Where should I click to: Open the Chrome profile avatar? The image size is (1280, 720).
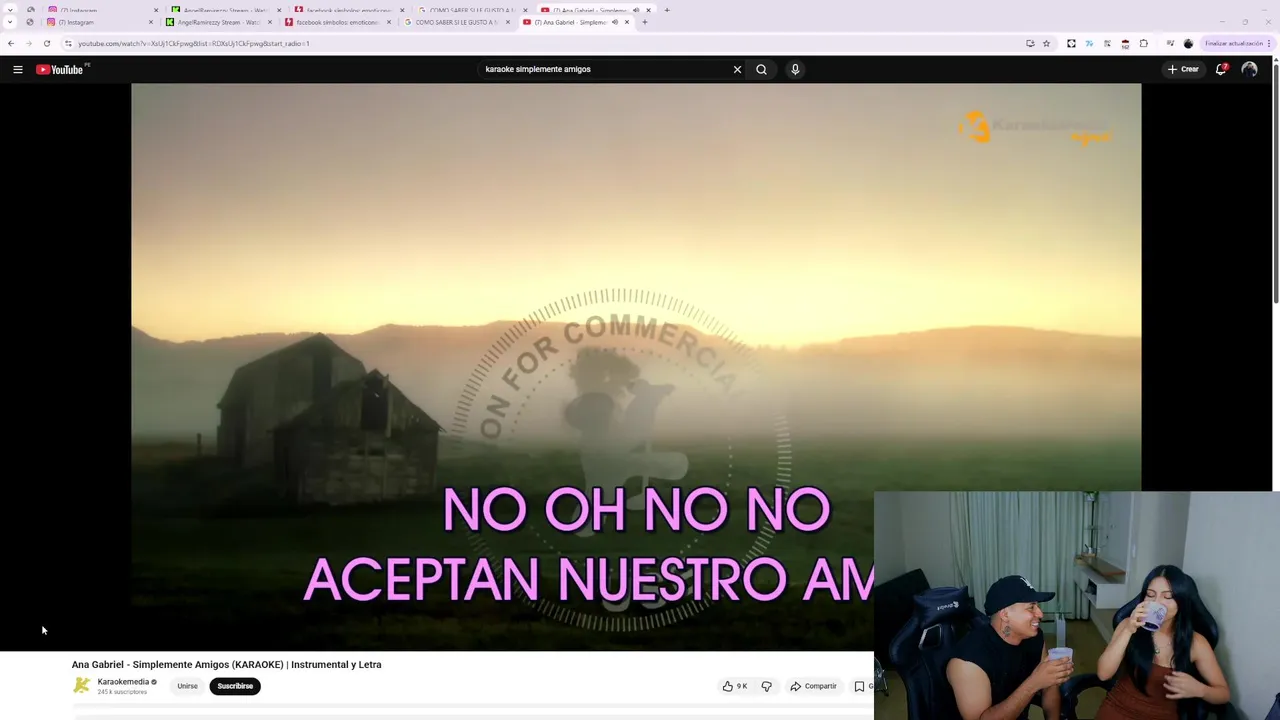pos(1188,43)
